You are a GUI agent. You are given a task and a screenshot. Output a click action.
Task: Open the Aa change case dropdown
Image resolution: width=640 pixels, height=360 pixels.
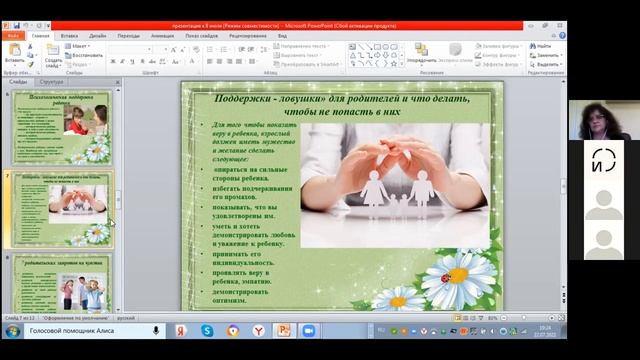tap(176, 61)
